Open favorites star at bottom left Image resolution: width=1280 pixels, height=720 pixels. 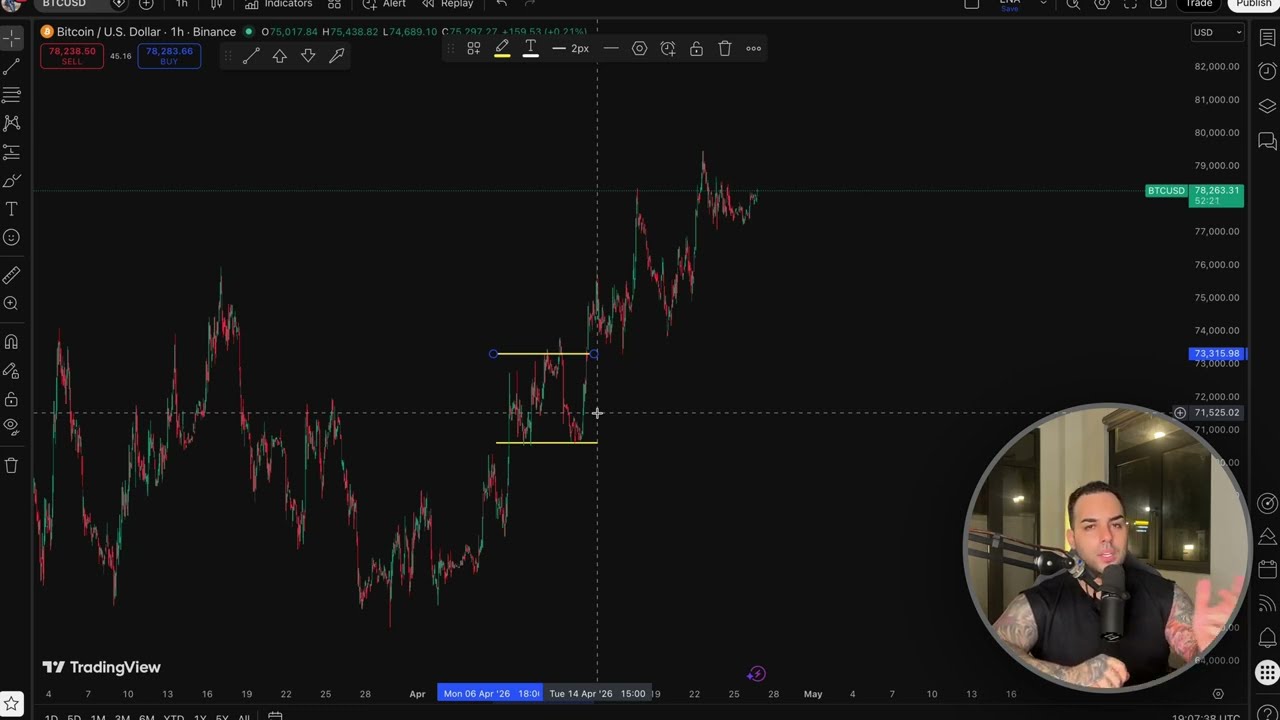(12, 705)
